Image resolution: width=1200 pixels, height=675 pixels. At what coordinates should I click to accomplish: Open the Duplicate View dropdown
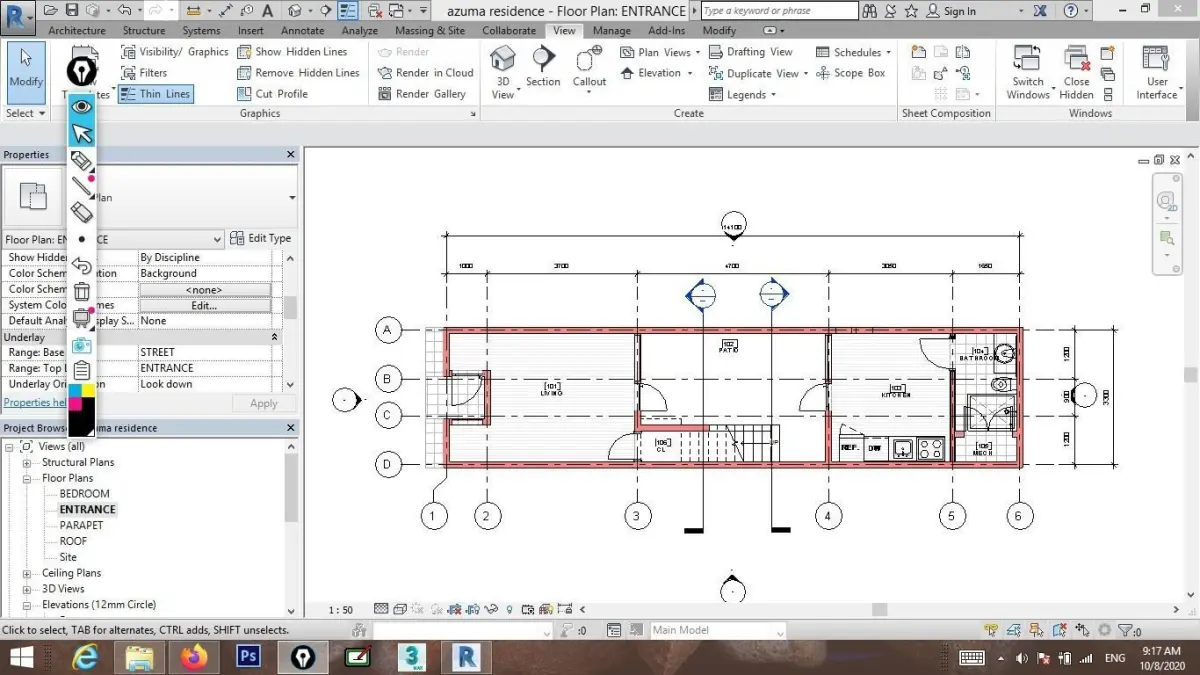(x=758, y=73)
